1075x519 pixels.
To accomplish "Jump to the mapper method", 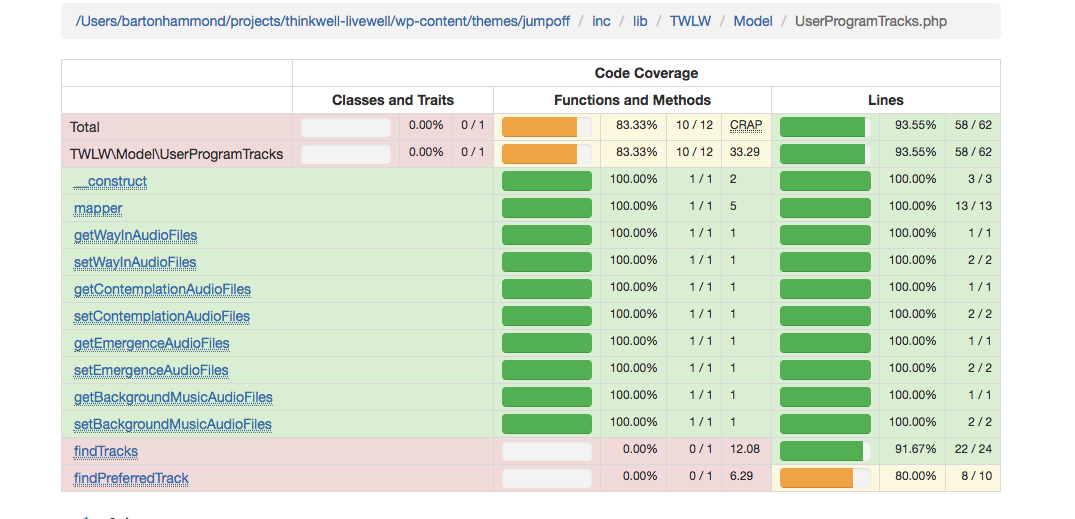I will click(x=98, y=208).
